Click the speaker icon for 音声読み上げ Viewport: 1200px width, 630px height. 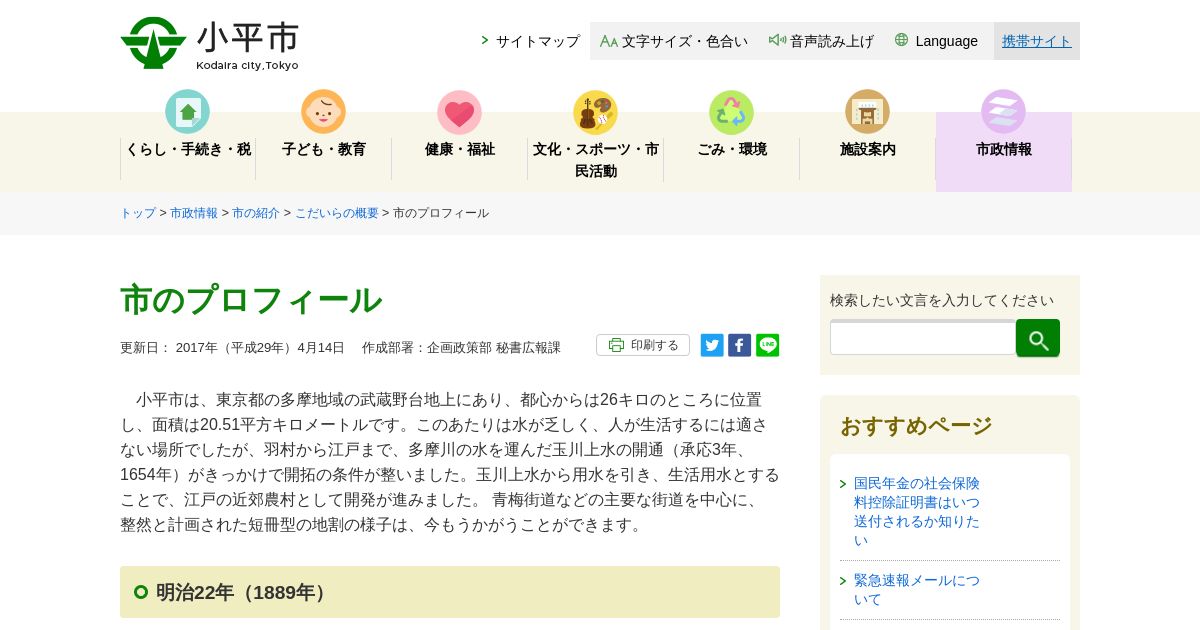click(x=777, y=40)
